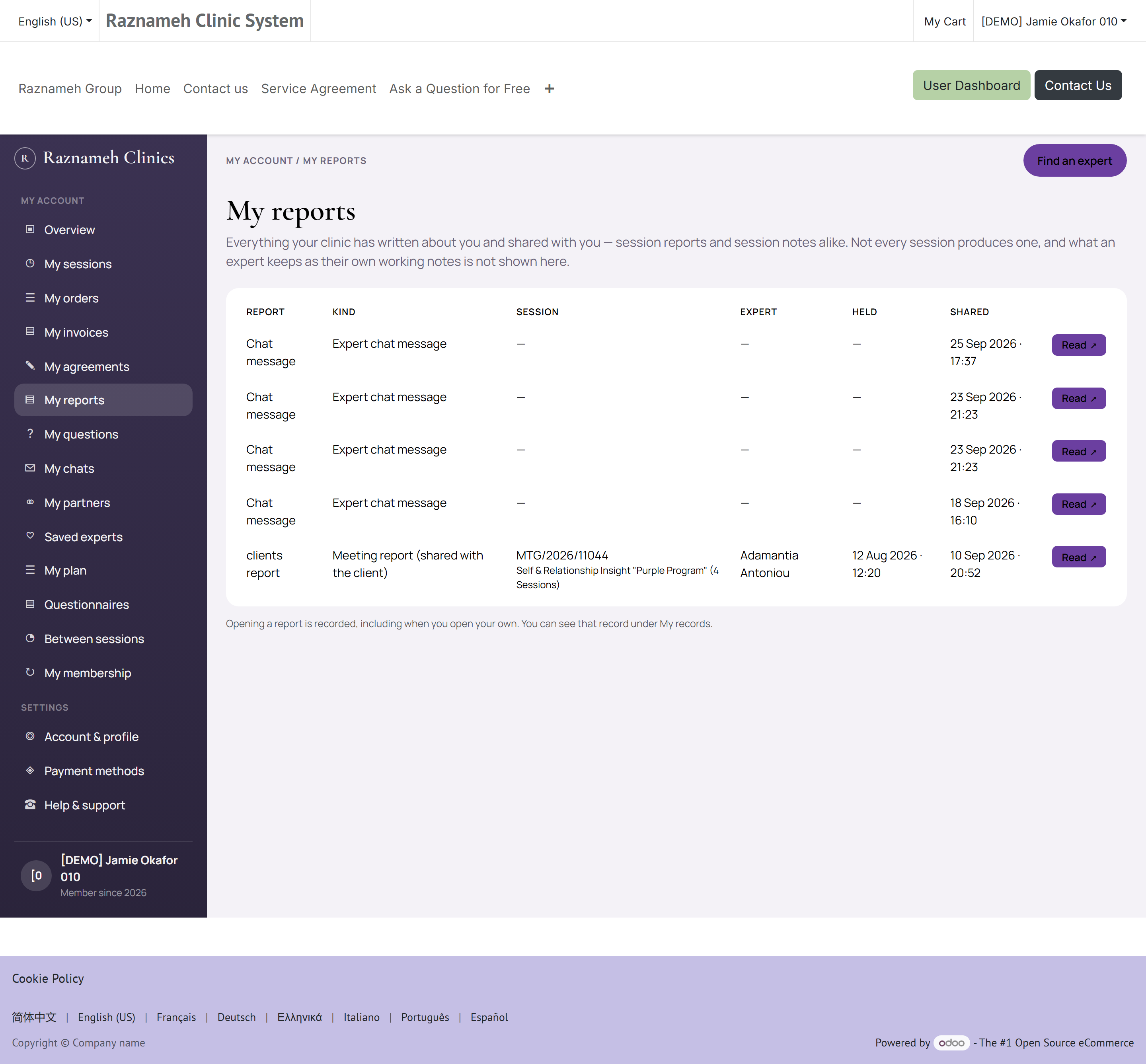The image size is (1146, 1064).
Task: Click the round R logo of Raznameh Clinics
Action: tap(25, 158)
